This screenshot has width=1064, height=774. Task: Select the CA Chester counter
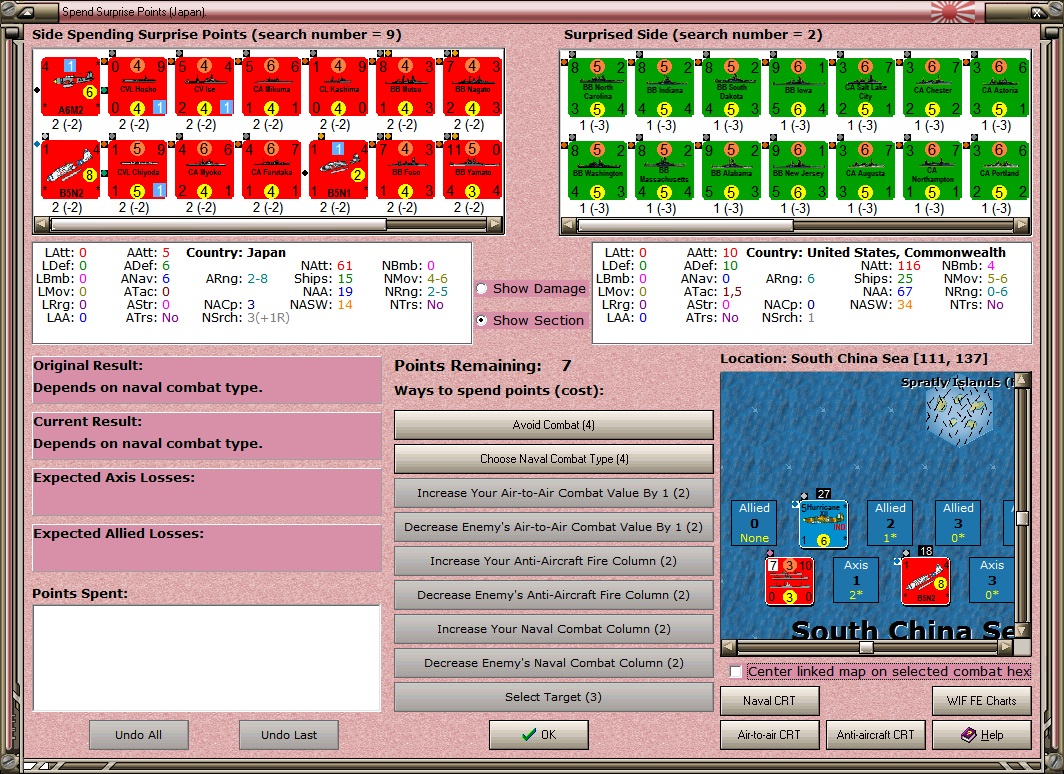point(933,88)
